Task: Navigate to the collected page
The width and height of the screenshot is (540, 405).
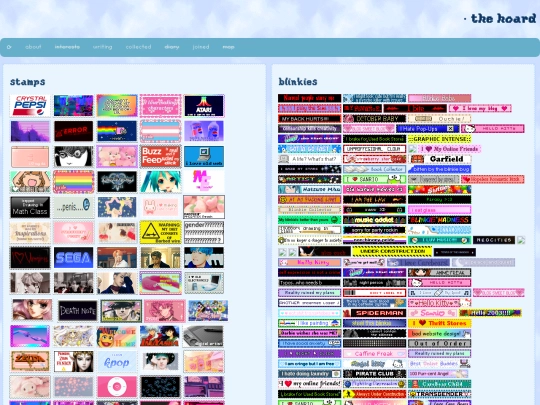Action: (x=138, y=47)
